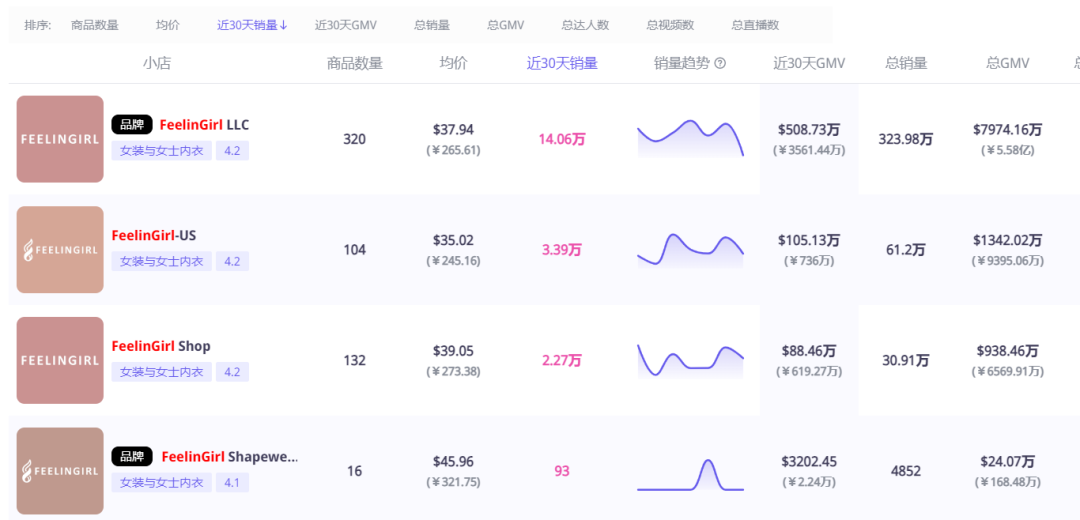Click the 女装与女士内衣 tag on FeelinGirl Shop
Screen dimensions: 1080x520
tap(162, 372)
